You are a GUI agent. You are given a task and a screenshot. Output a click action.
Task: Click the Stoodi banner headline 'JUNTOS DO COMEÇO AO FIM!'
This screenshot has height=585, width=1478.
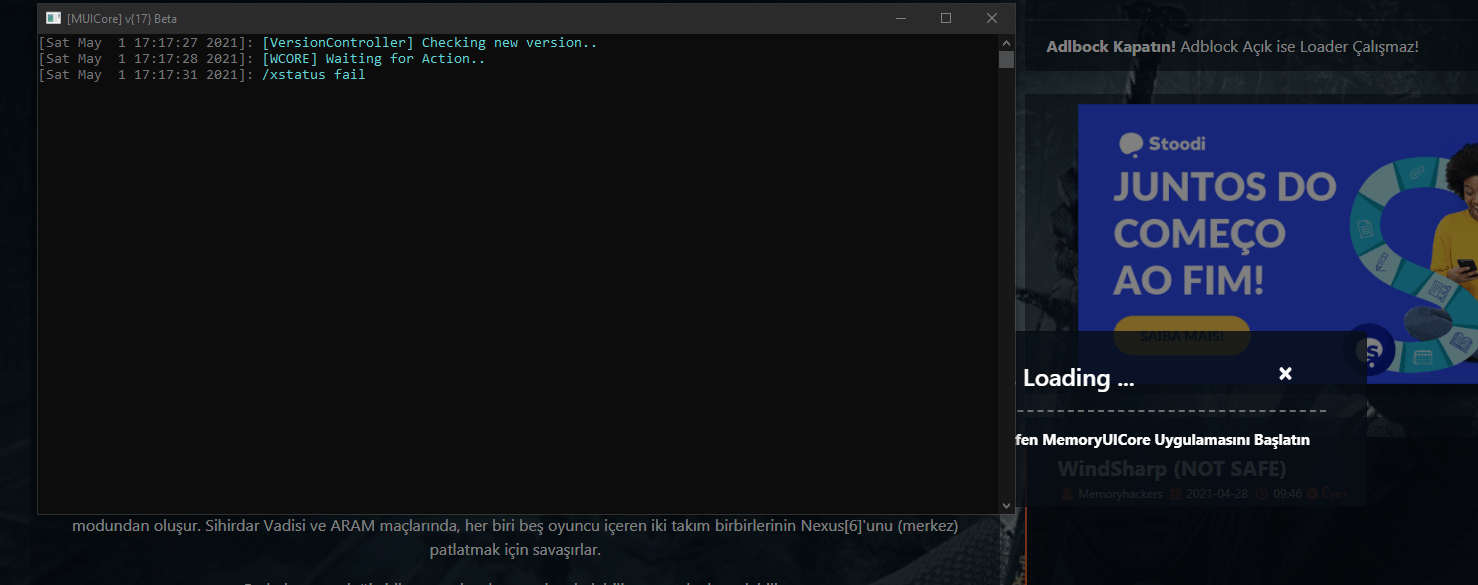click(x=1225, y=233)
